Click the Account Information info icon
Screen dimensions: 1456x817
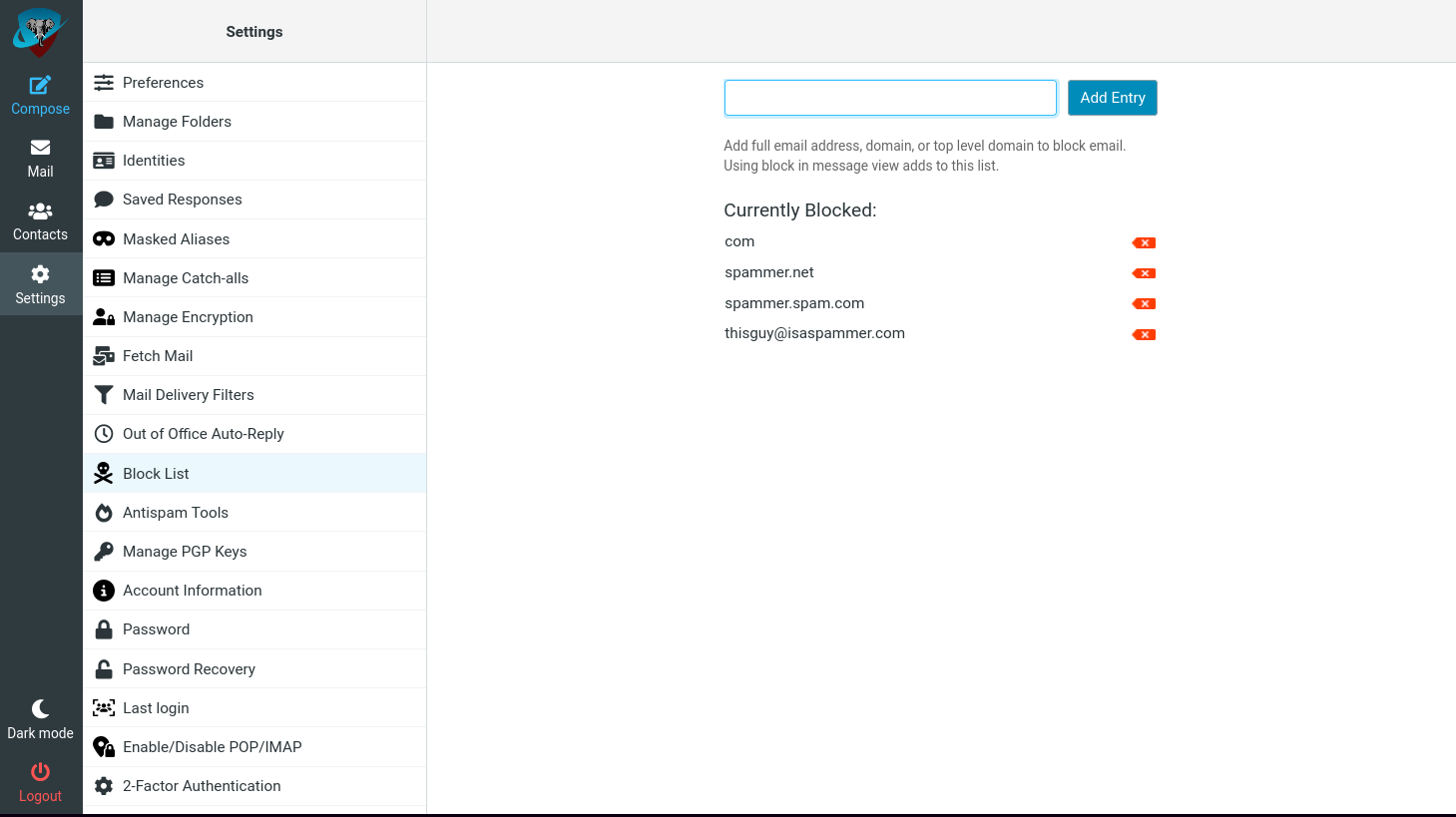point(104,591)
